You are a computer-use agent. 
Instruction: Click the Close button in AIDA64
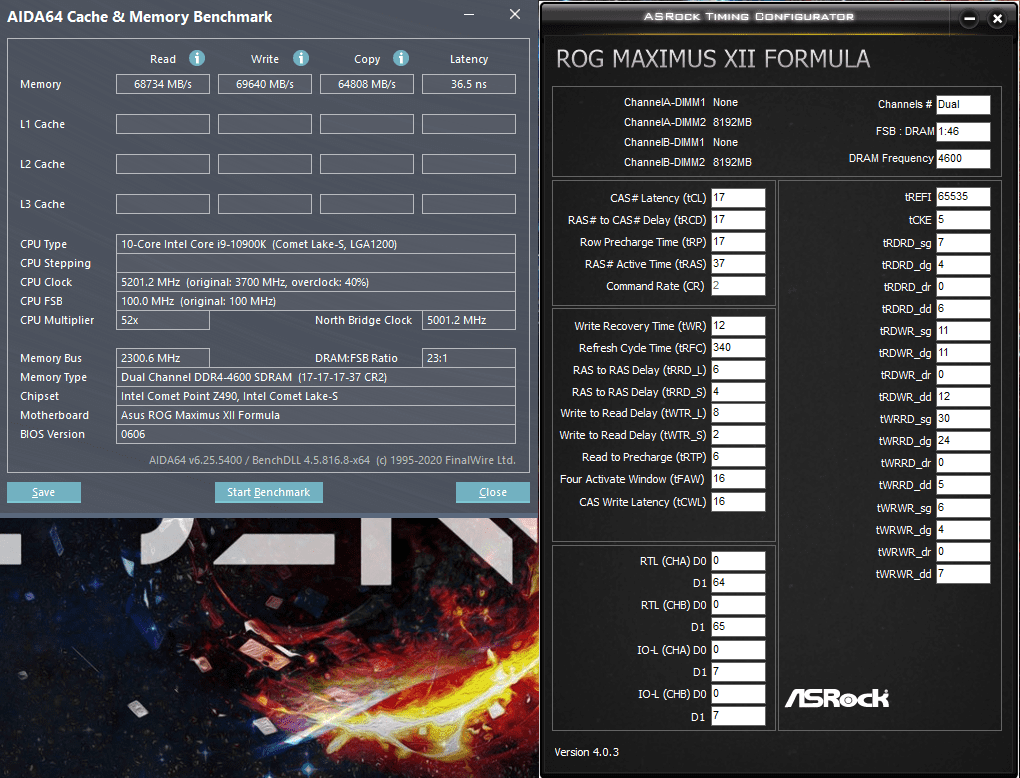pos(492,492)
